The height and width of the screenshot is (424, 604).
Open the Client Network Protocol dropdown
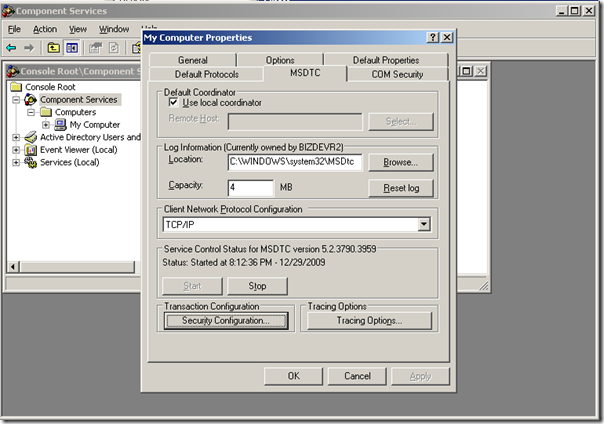[424, 224]
